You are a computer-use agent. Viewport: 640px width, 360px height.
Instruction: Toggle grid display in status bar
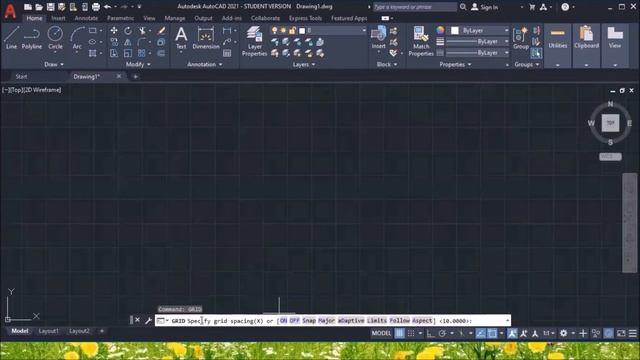(400, 333)
